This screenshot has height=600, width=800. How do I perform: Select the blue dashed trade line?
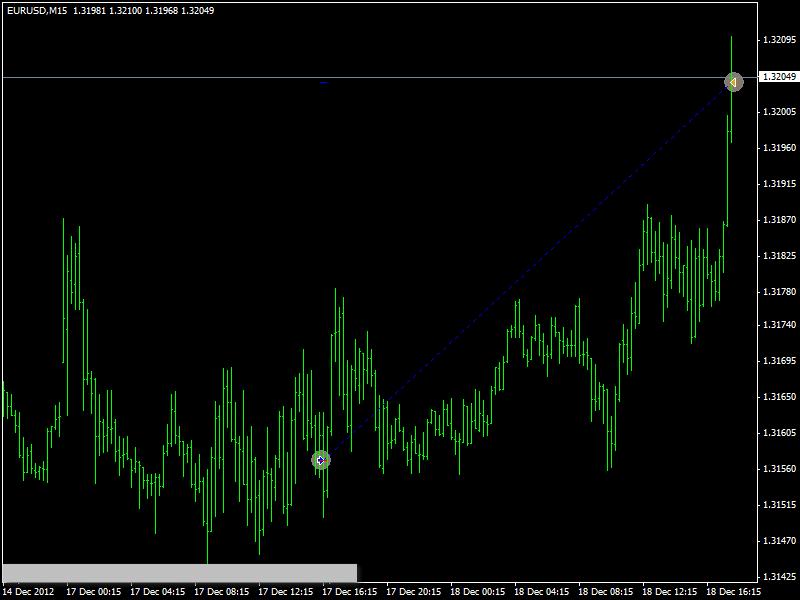pyautogui.click(x=527, y=271)
